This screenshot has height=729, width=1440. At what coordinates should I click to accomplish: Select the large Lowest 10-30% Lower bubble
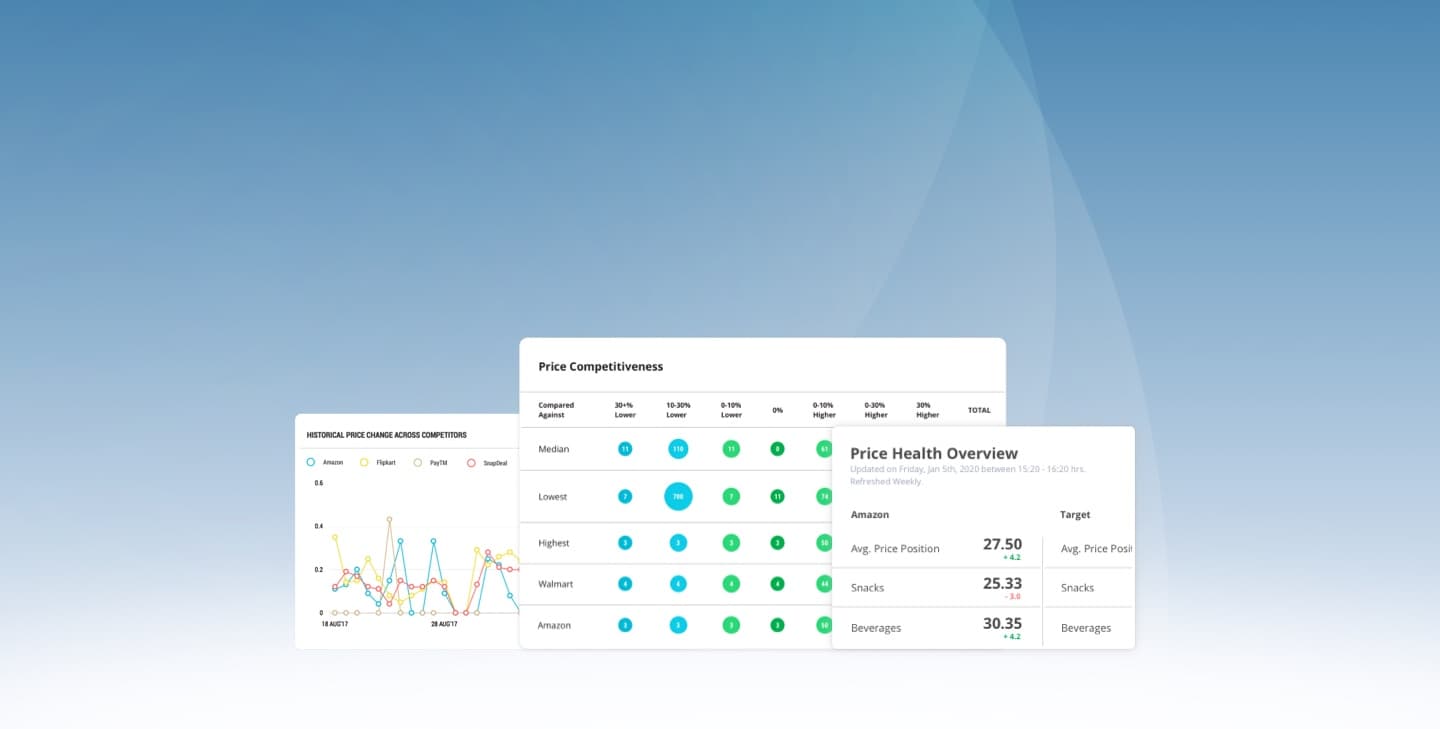tap(678, 496)
